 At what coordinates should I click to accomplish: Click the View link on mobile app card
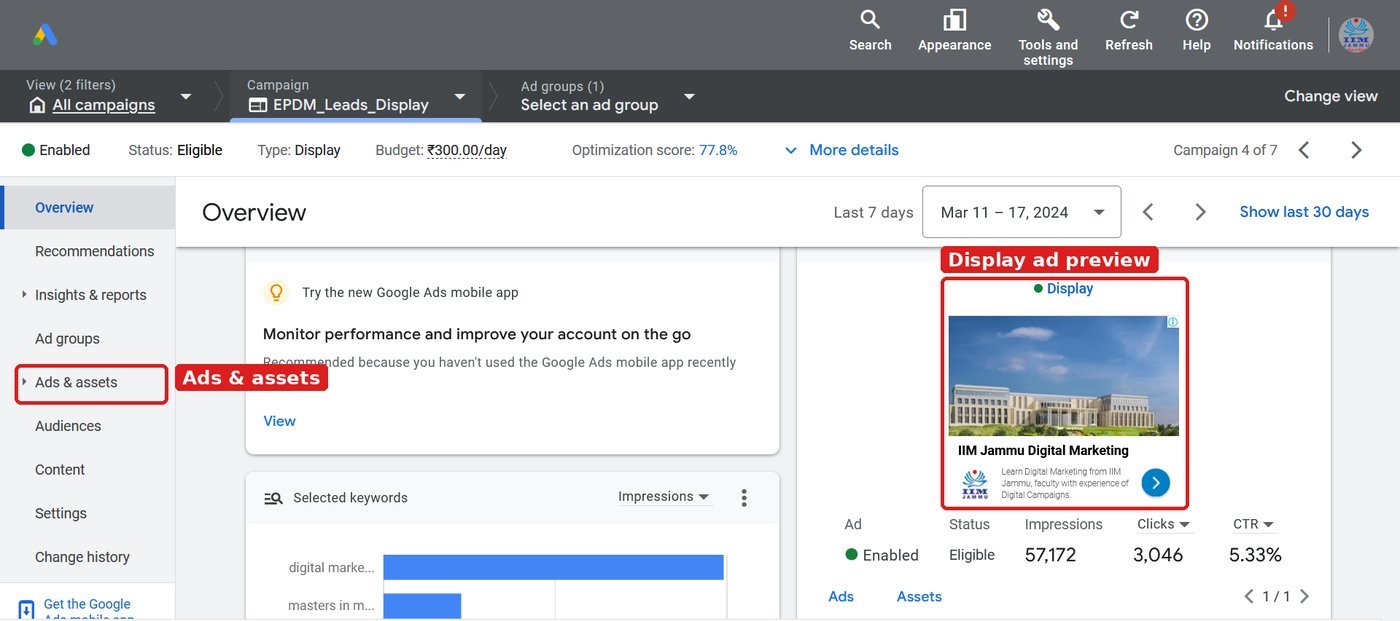coord(279,421)
